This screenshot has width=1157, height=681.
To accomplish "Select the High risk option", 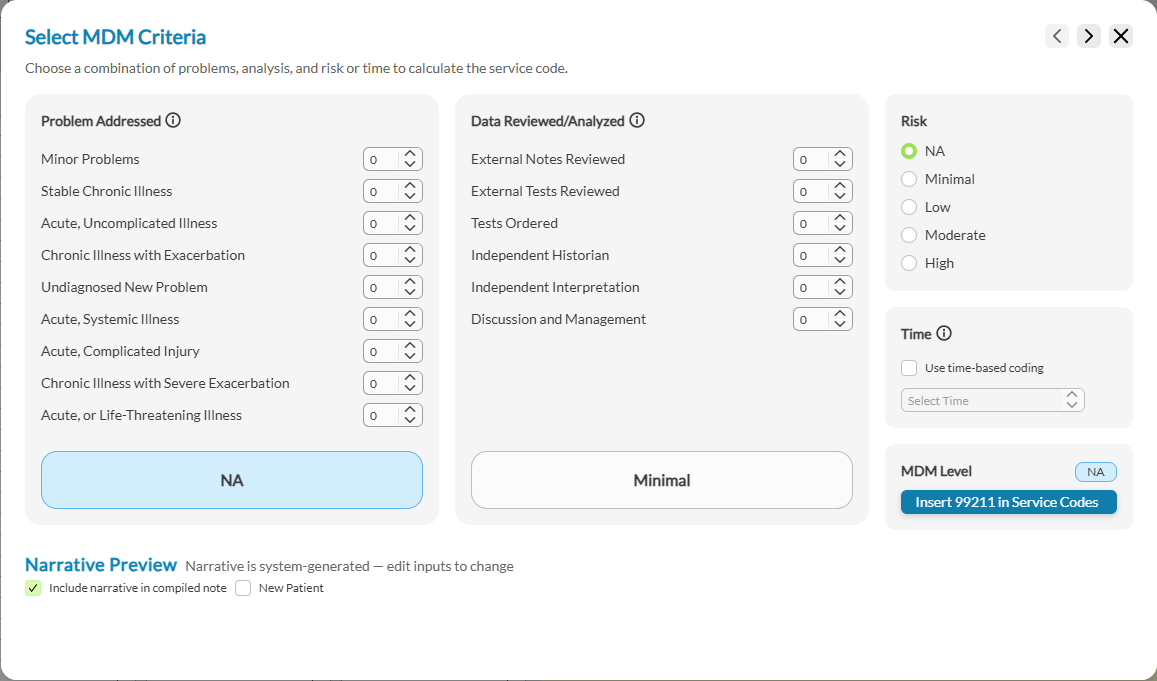I will pos(909,263).
